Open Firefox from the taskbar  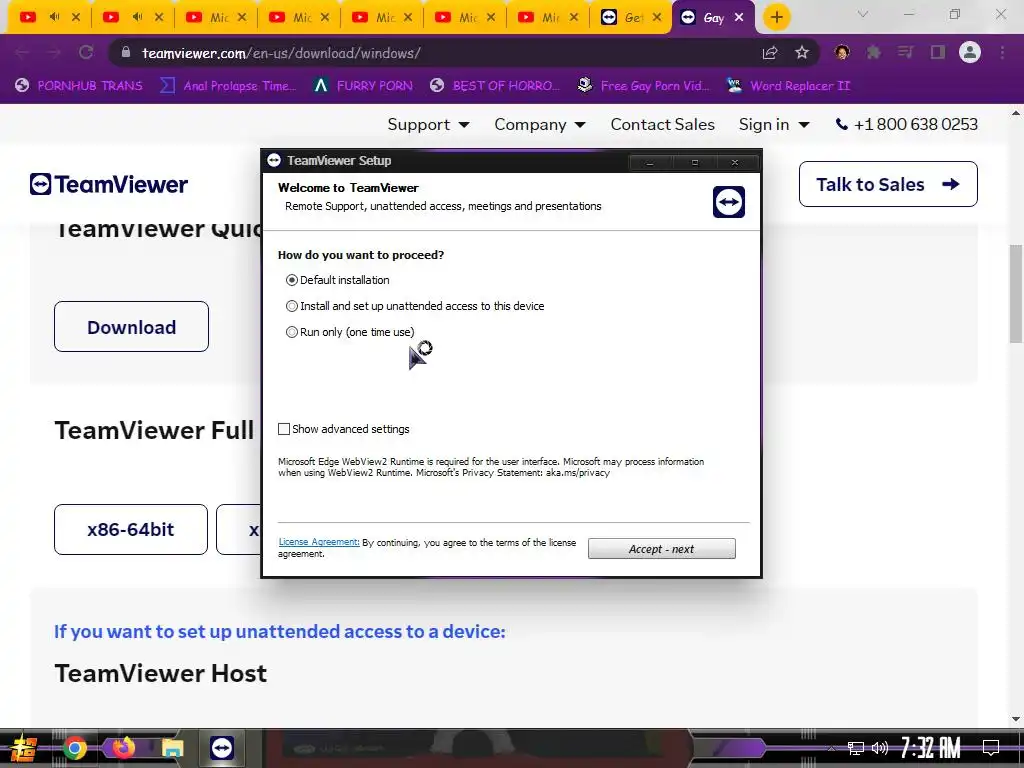[x=123, y=748]
